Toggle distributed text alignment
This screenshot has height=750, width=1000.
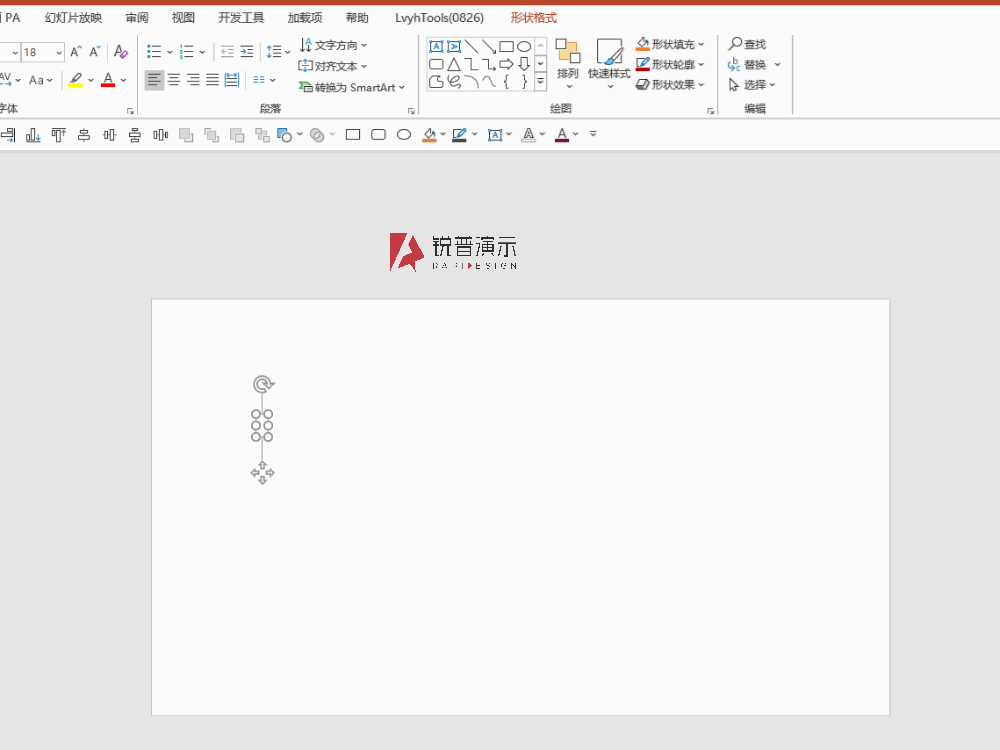[232, 80]
